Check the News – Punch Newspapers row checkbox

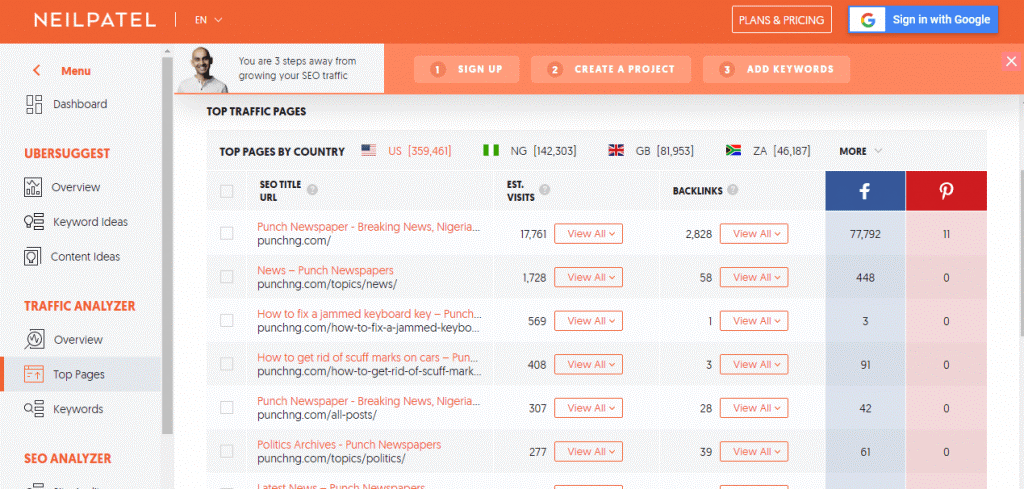pyautogui.click(x=227, y=277)
